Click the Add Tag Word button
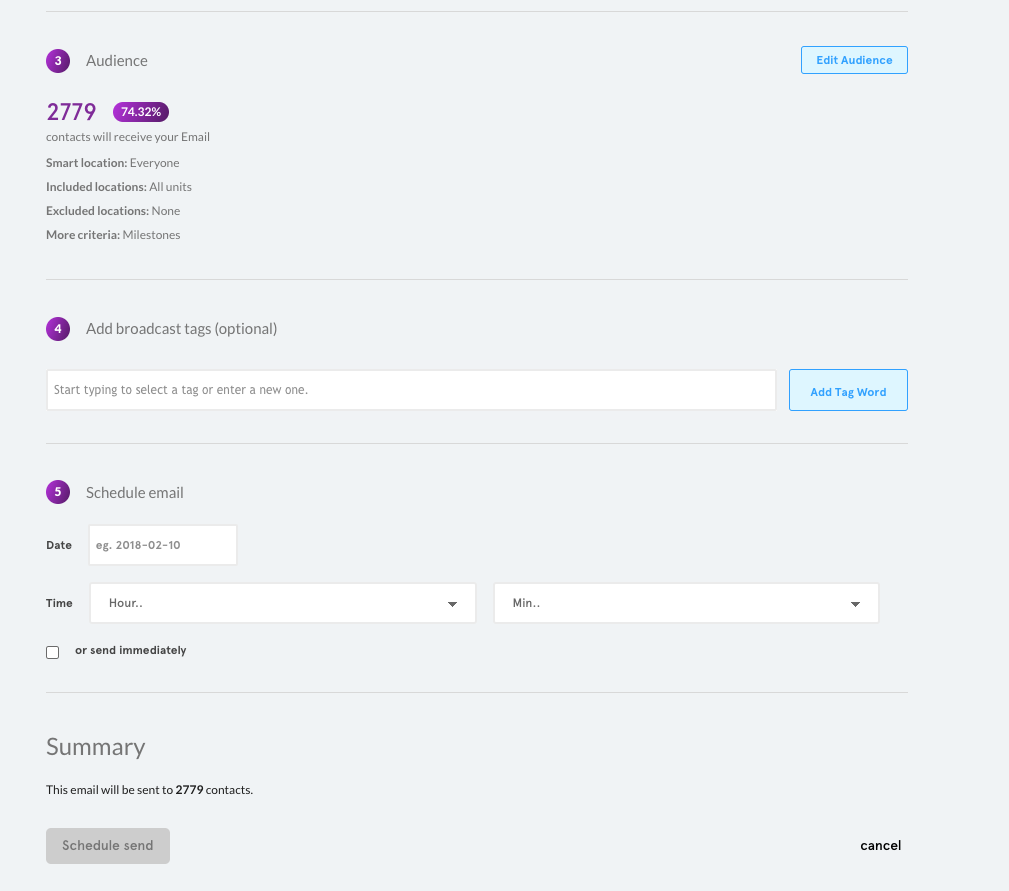Viewport: 1009px width, 891px height. point(848,391)
